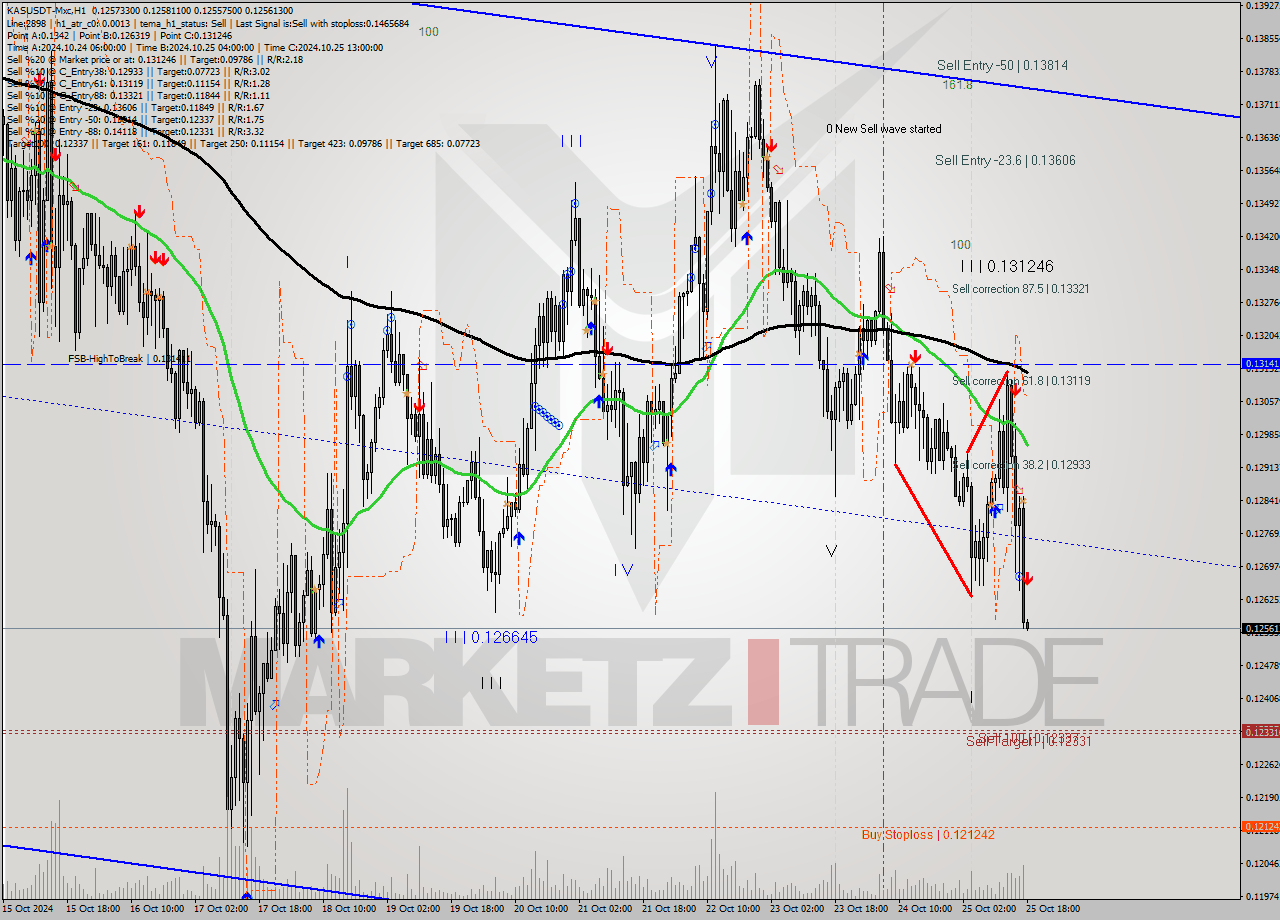The width and height of the screenshot is (1280, 920).
Task: Click the '25 Oct 18:00' time label
Action: click(1053, 909)
